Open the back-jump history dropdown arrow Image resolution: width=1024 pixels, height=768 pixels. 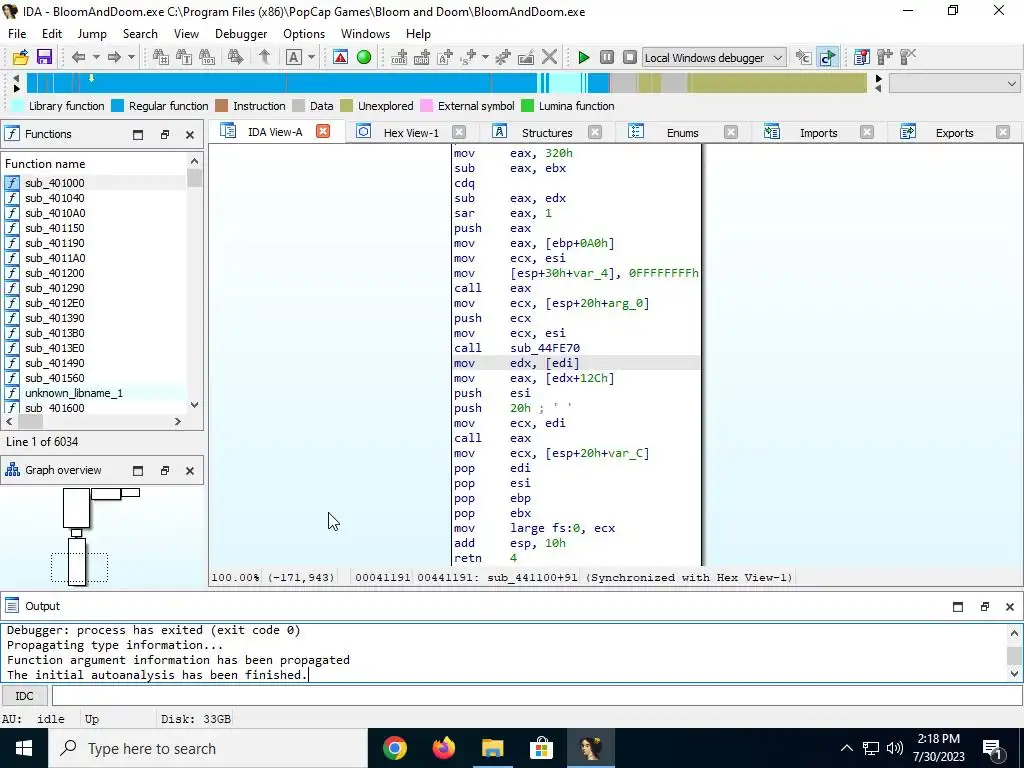click(96, 57)
